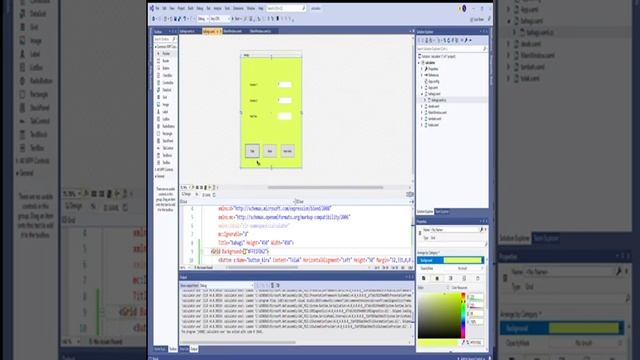640x360 pixels.
Task: Select App.config in Solution Explorer
Action: pyautogui.click(x=433, y=82)
